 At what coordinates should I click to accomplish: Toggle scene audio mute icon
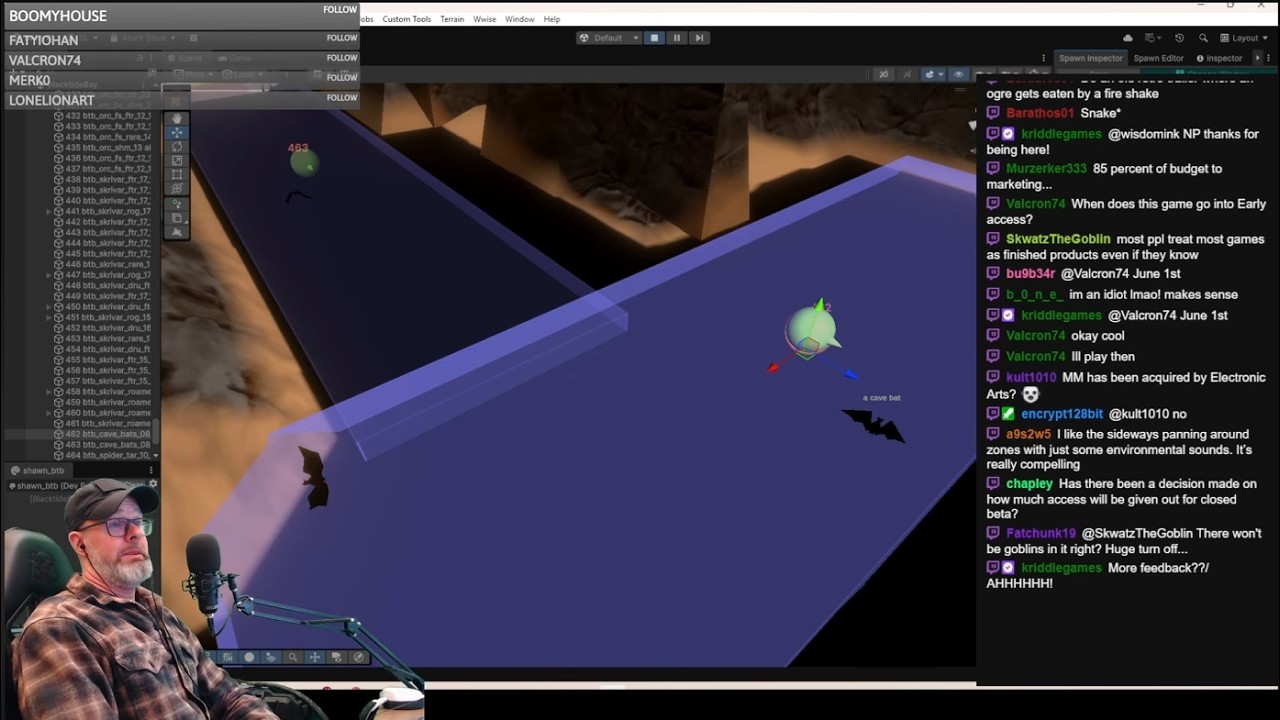[908, 74]
